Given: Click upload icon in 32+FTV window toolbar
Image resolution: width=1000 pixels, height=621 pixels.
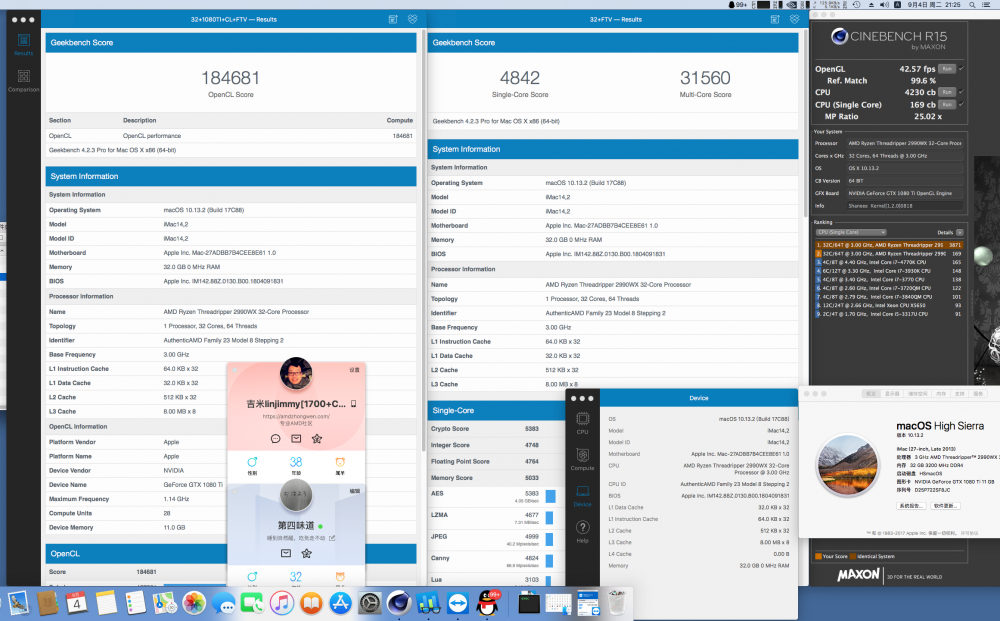Looking at the screenshot, I should (x=775, y=19).
